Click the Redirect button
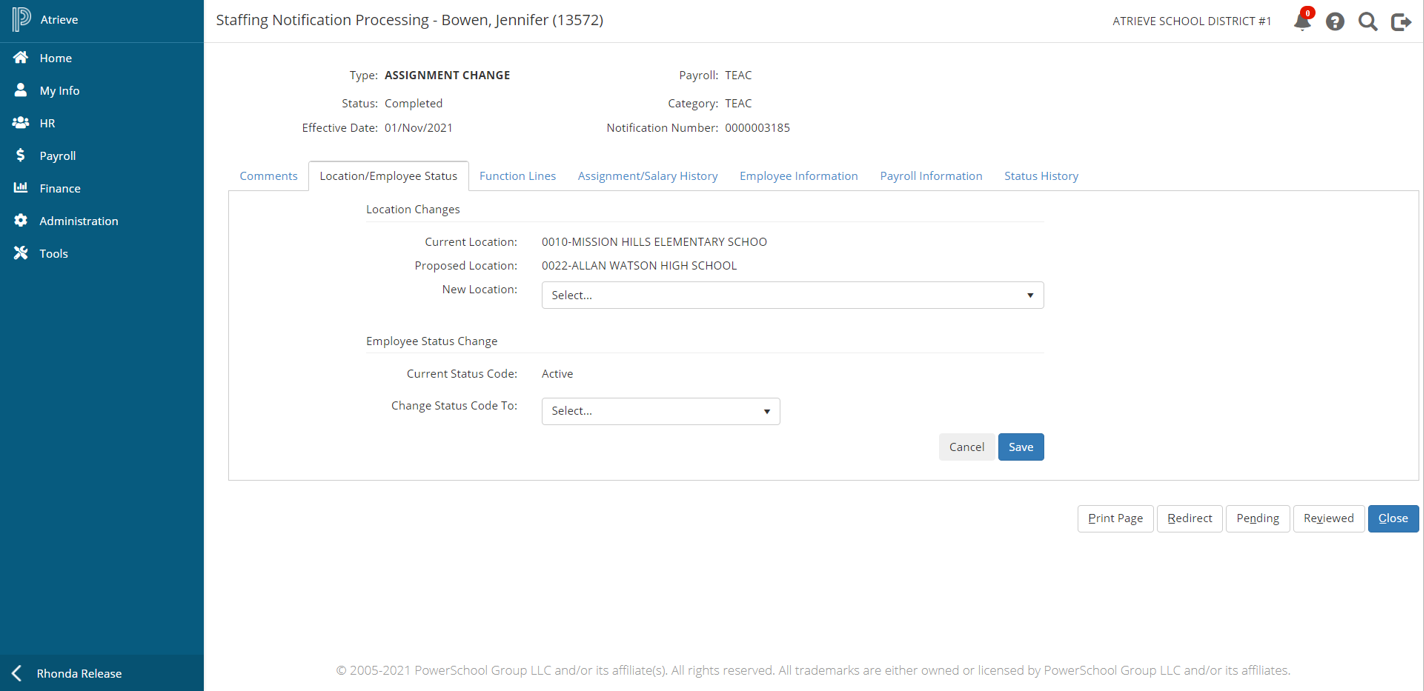This screenshot has width=1424, height=691. pyautogui.click(x=1189, y=518)
